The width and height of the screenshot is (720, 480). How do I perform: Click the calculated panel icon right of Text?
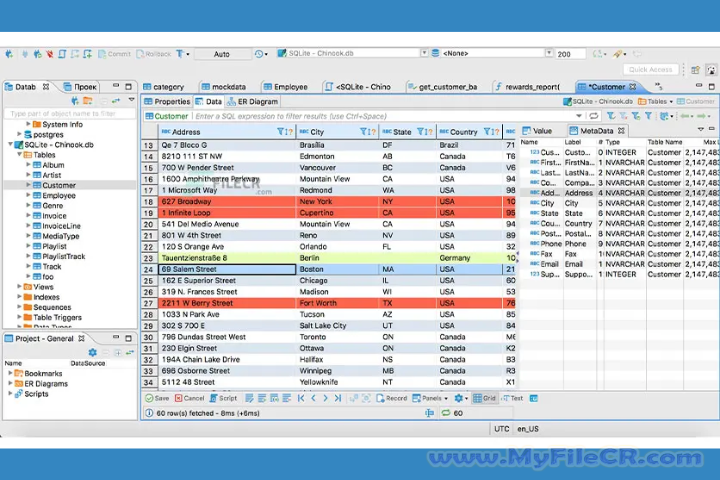pos(534,398)
